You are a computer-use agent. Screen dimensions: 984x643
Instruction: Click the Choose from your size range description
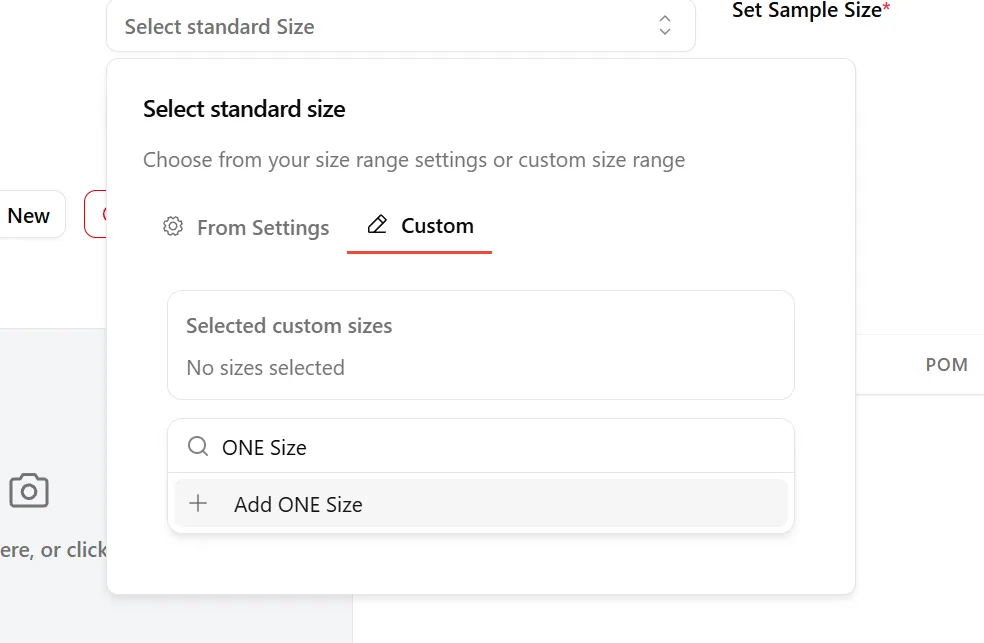(414, 160)
